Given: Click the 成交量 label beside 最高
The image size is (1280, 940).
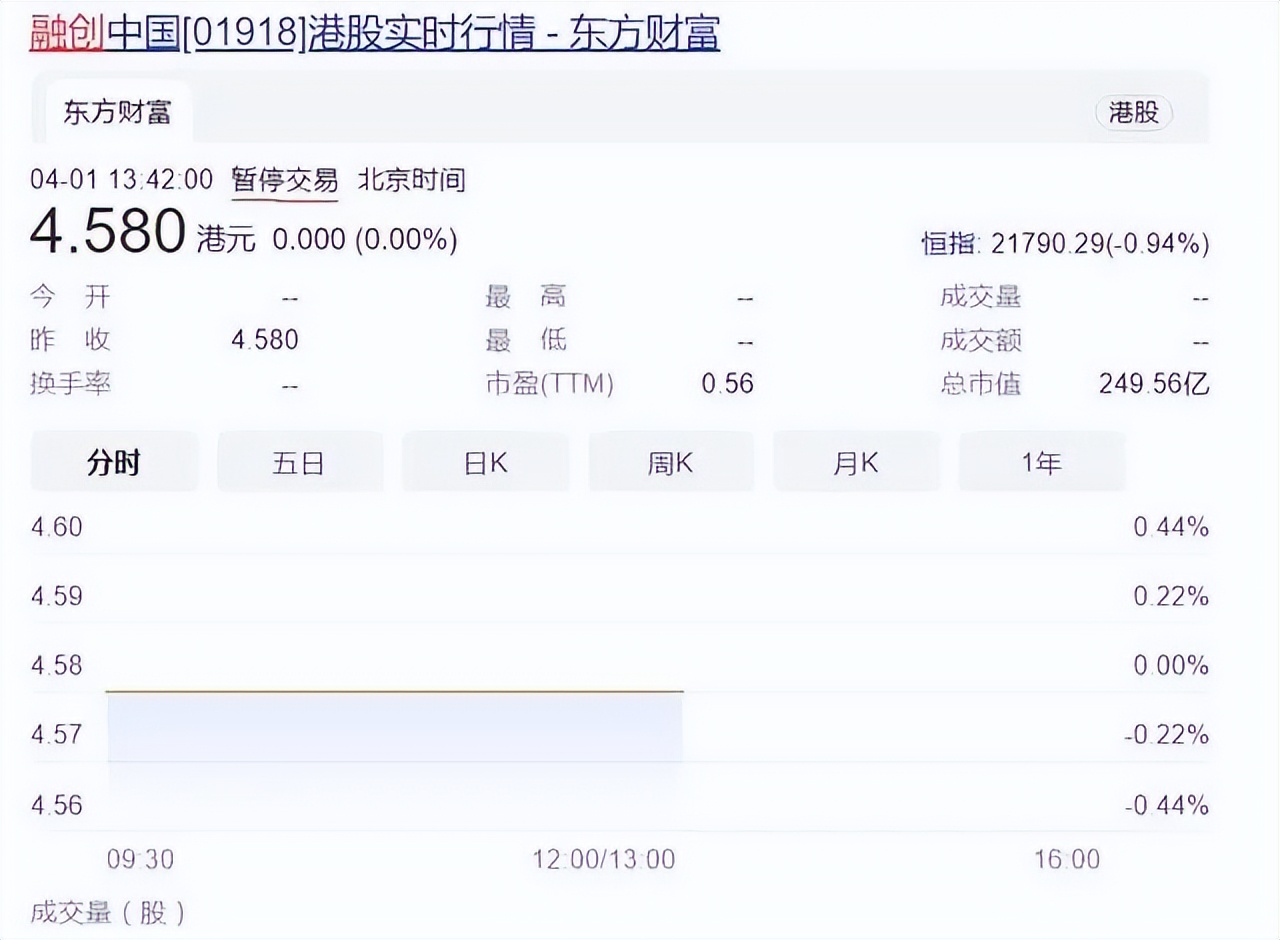Looking at the screenshot, I should 981,296.
